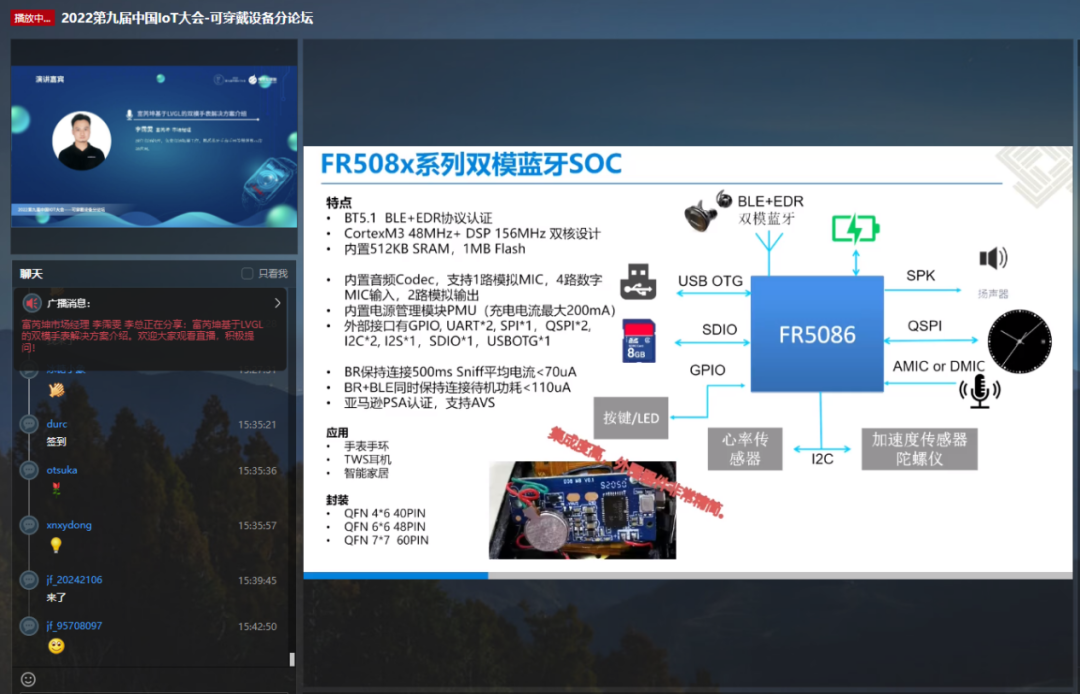The image size is (1080, 694).
Task: Enable the 只看我 checkbox
Action: (x=247, y=274)
